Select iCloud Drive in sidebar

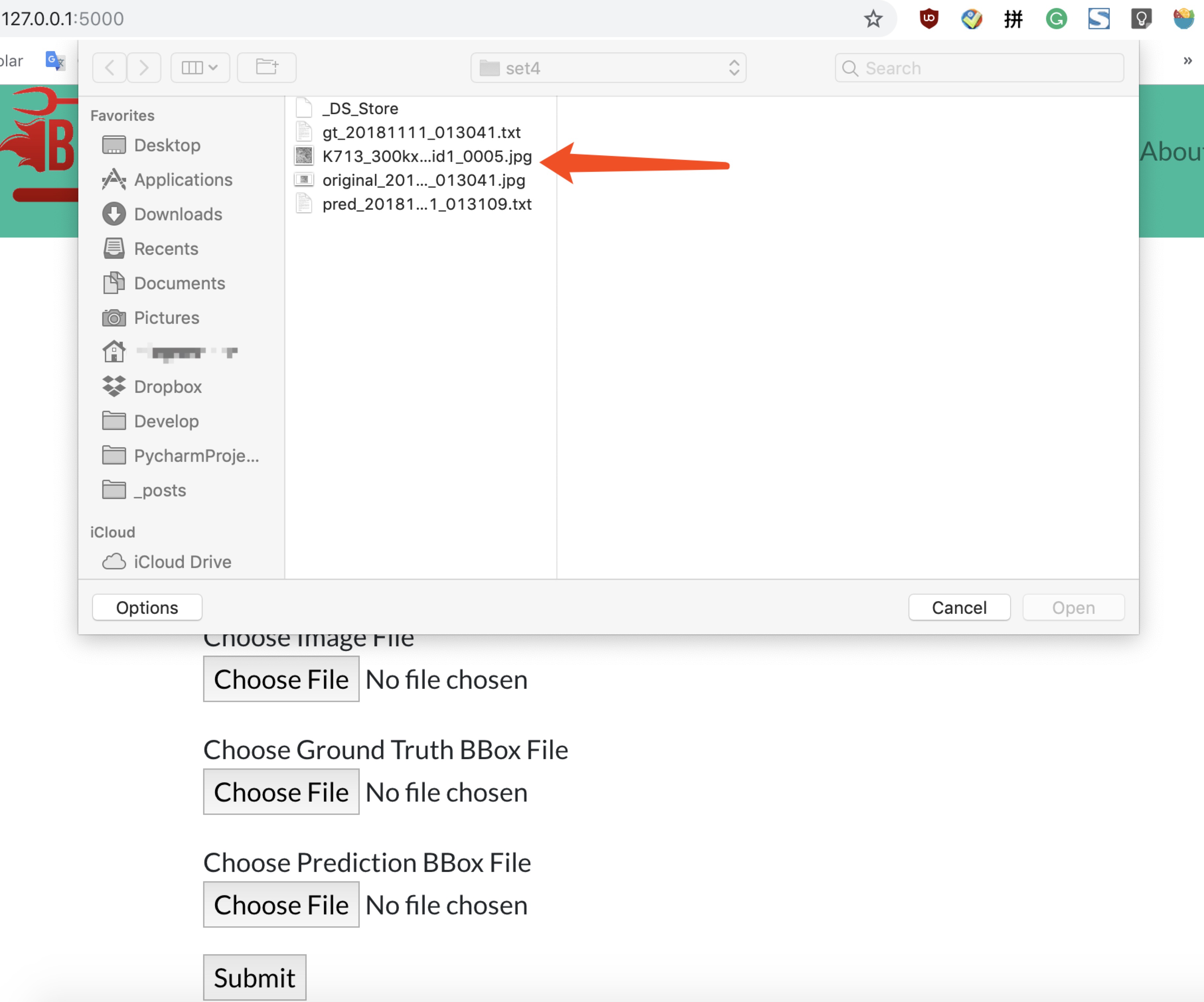point(182,562)
